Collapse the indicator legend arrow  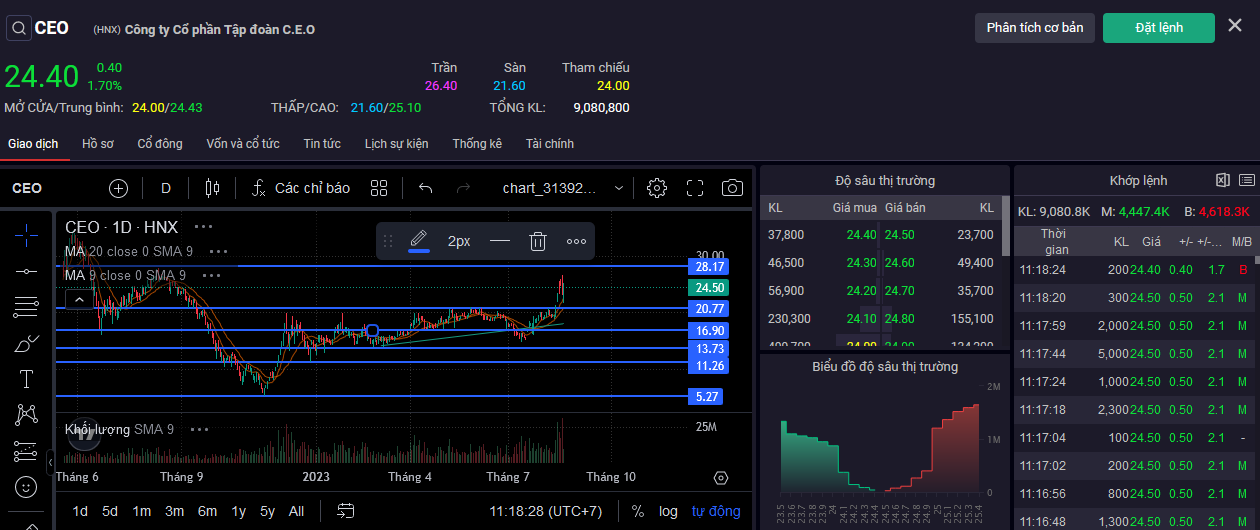pos(78,298)
